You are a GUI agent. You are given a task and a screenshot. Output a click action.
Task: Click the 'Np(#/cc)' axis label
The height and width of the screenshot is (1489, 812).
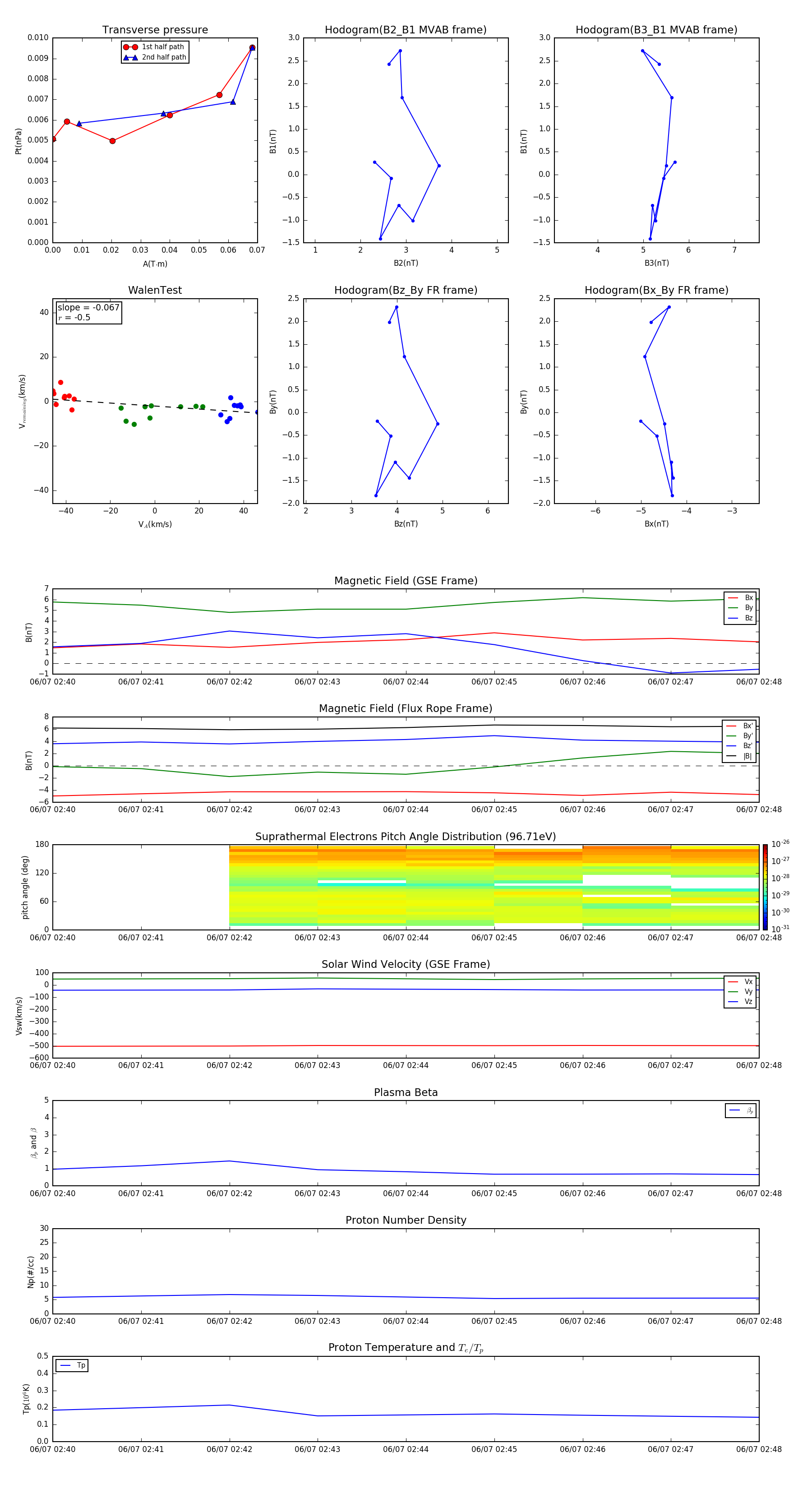31,1272
